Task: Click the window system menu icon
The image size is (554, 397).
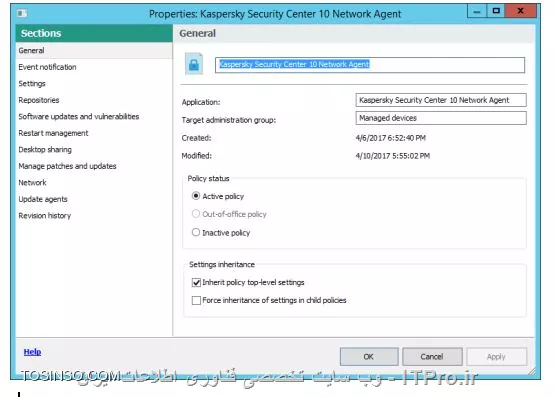Action: (22, 13)
